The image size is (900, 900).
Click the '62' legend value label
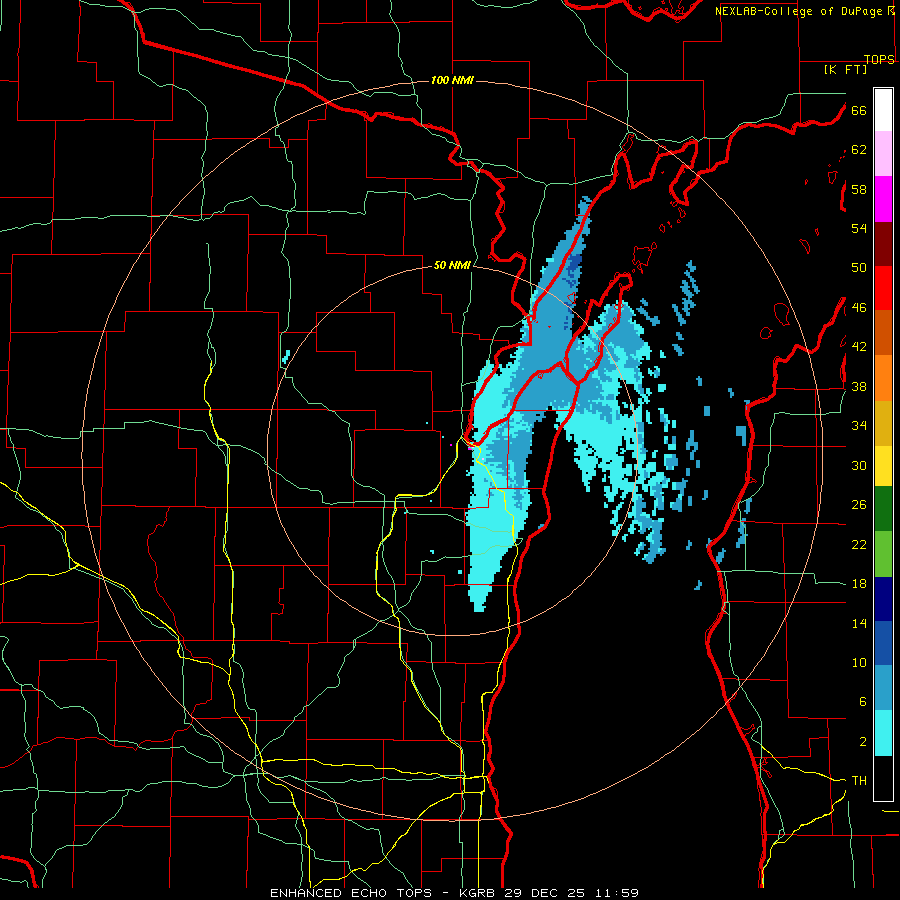(x=859, y=150)
